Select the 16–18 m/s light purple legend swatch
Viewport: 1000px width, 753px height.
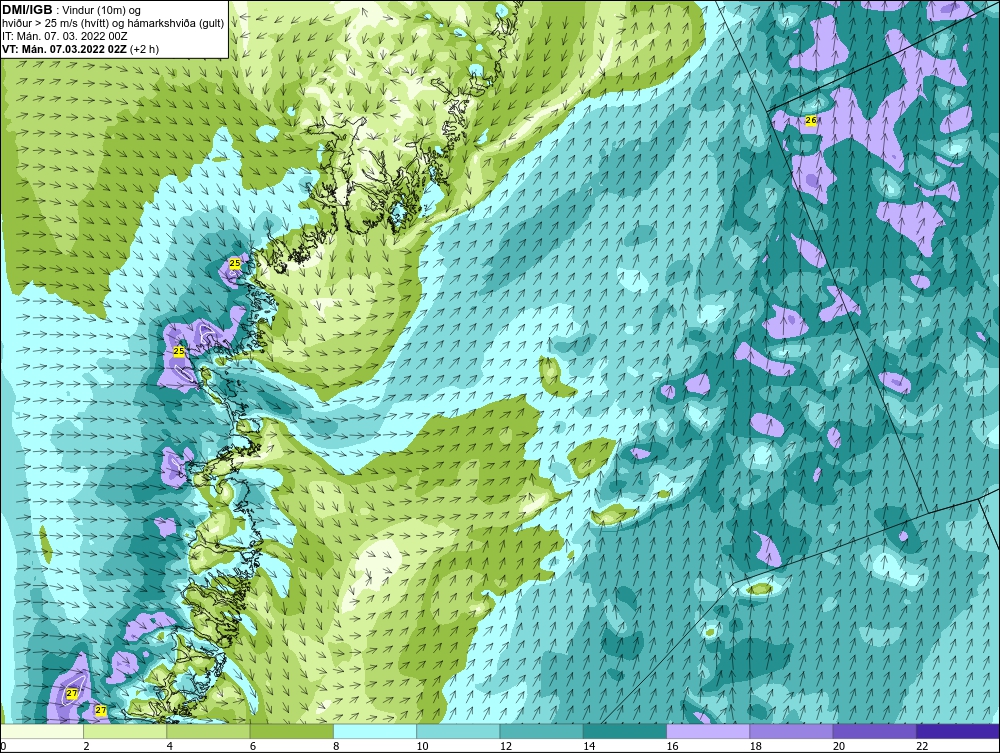point(708,731)
